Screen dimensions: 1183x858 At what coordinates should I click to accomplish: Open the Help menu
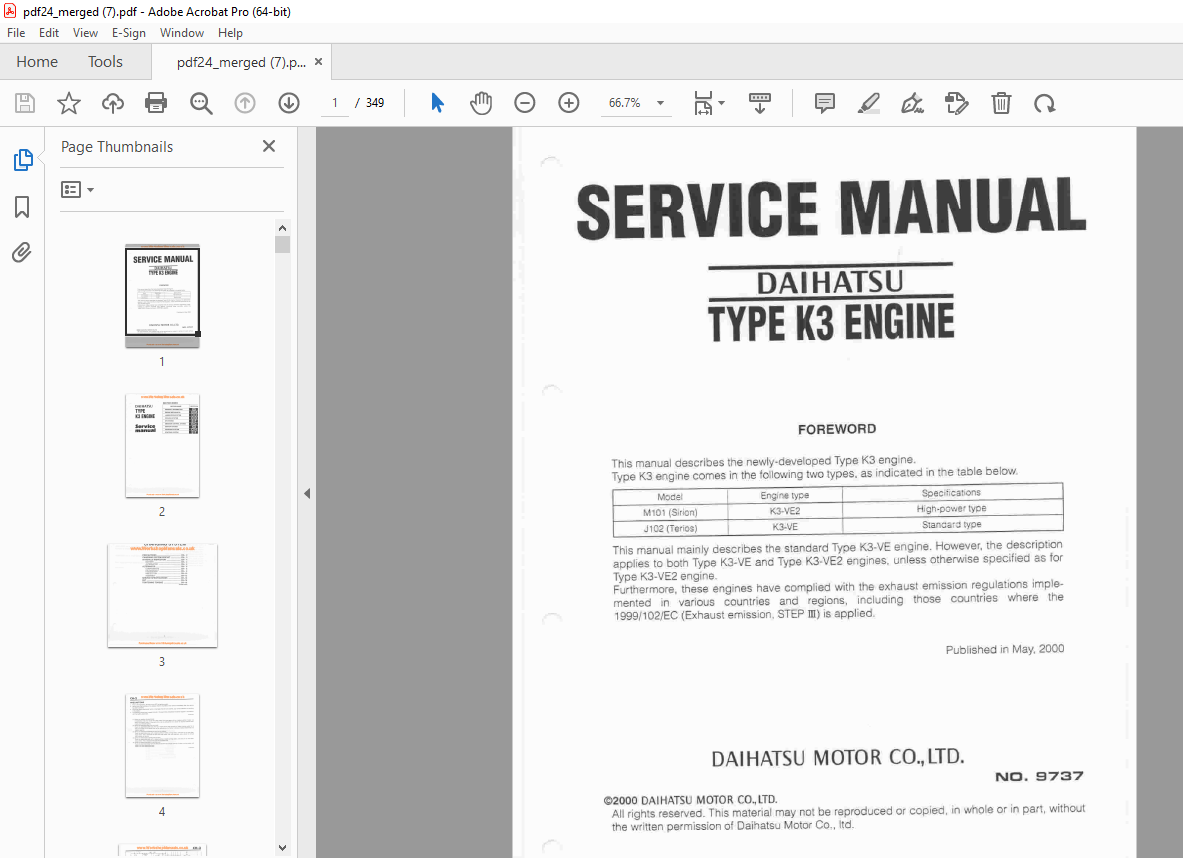click(230, 32)
